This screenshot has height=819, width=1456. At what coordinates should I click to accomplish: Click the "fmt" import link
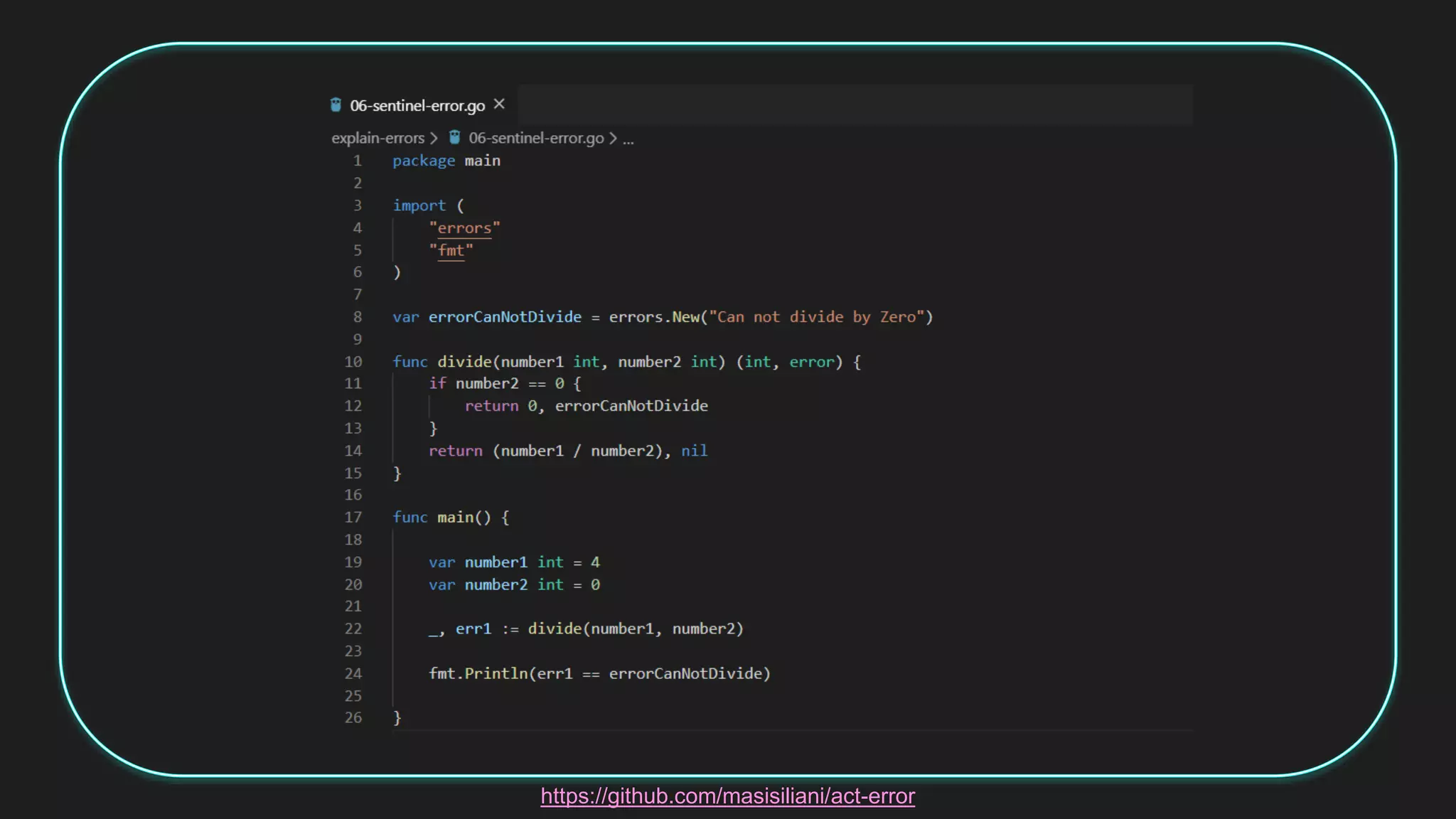point(451,250)
